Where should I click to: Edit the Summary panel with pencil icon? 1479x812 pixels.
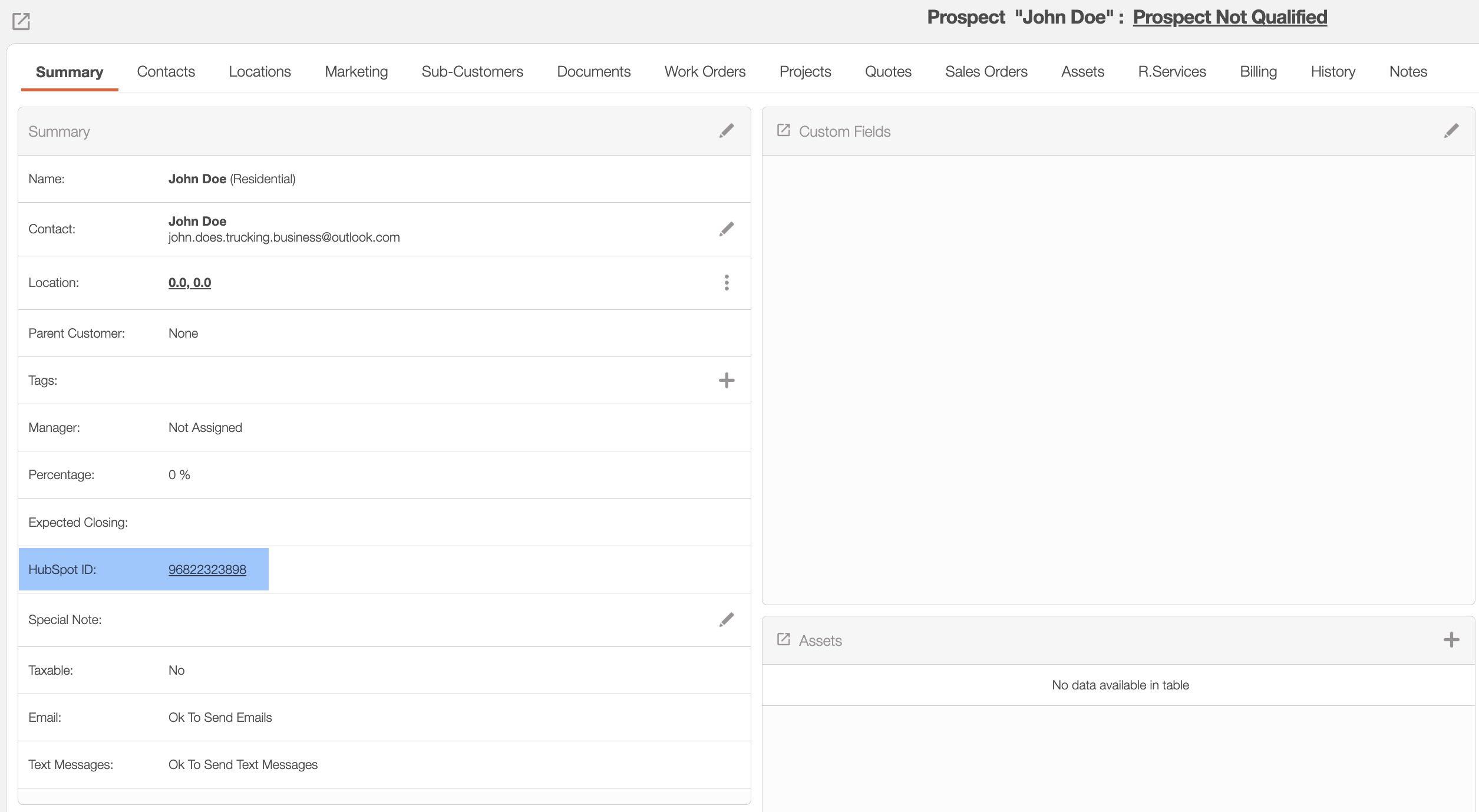727,131
